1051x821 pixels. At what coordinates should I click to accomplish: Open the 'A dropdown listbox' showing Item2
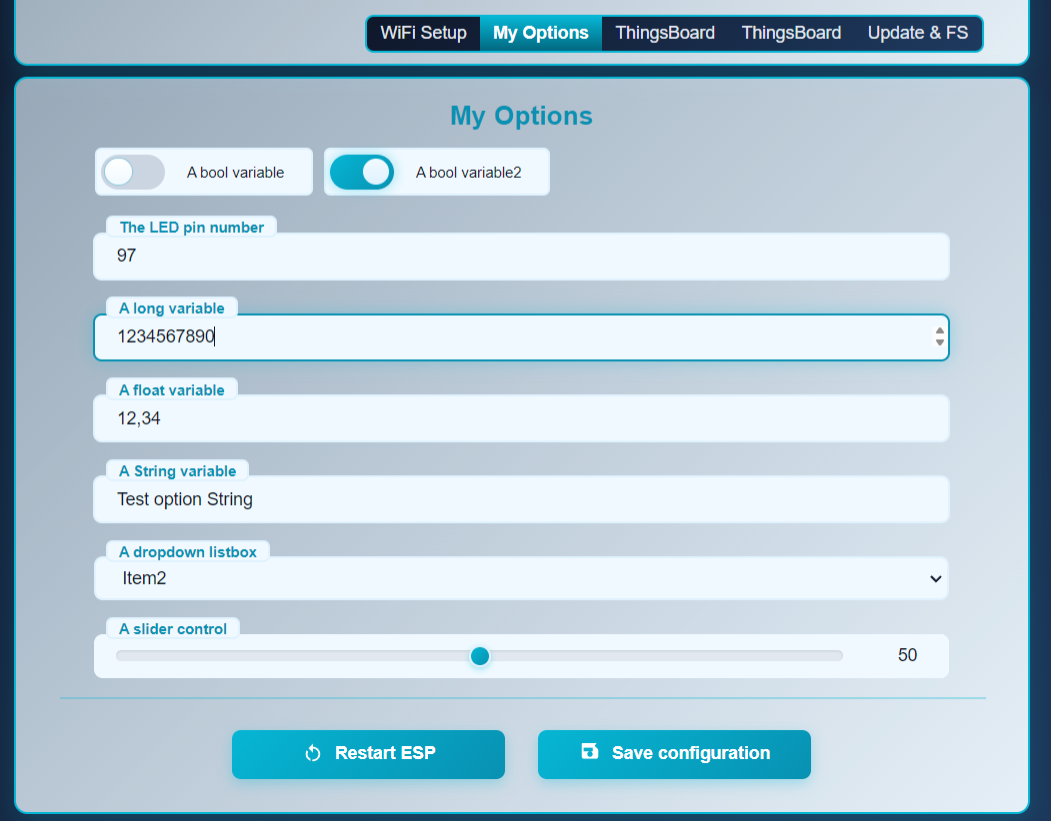click(x=521, y=578)
